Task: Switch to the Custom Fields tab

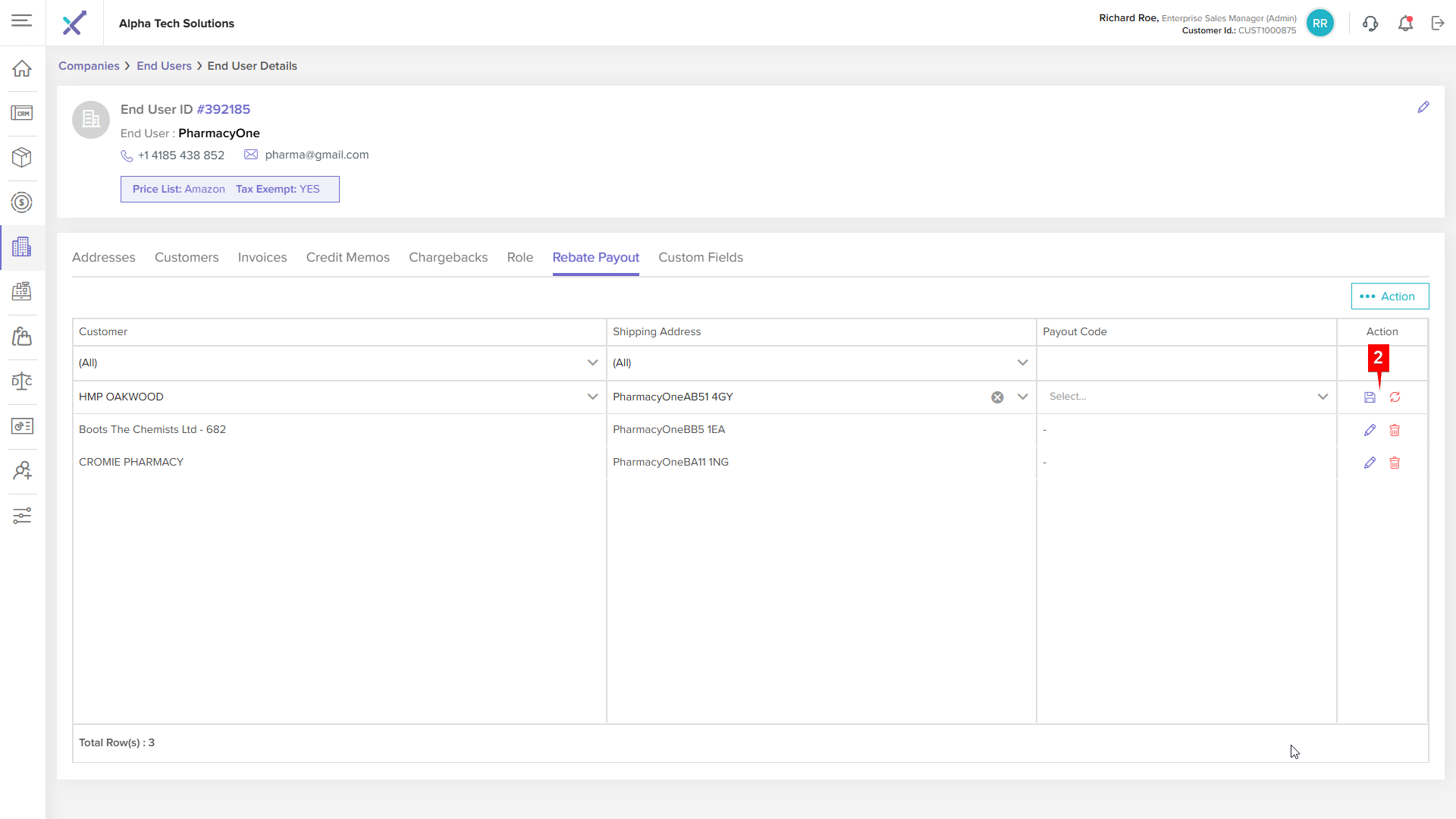Action: point(700,257)
